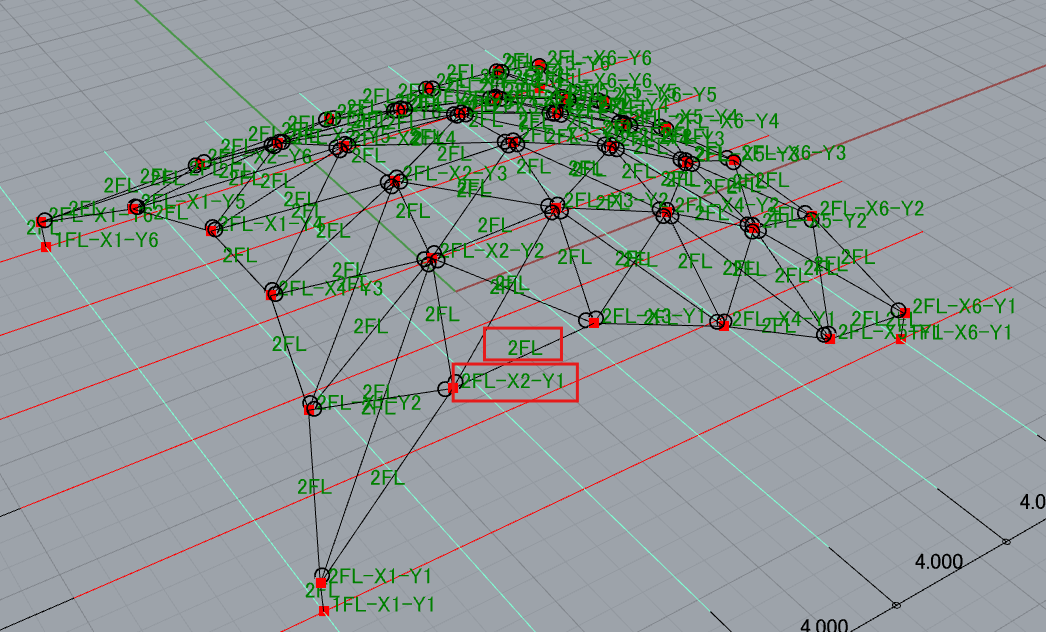Select the red point left of 1FL-X1-Y6
The image size is (1046, 632).
(46, 246)
